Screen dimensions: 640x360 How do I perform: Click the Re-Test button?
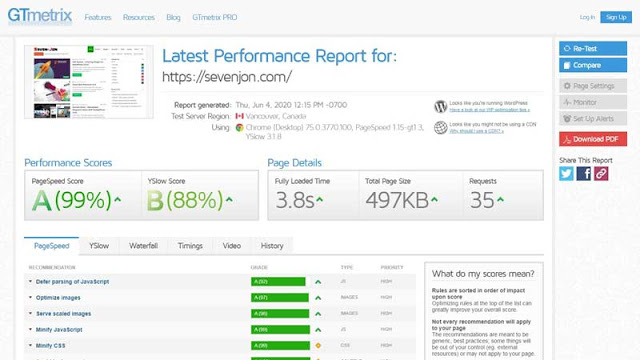(x=593, y=48)
